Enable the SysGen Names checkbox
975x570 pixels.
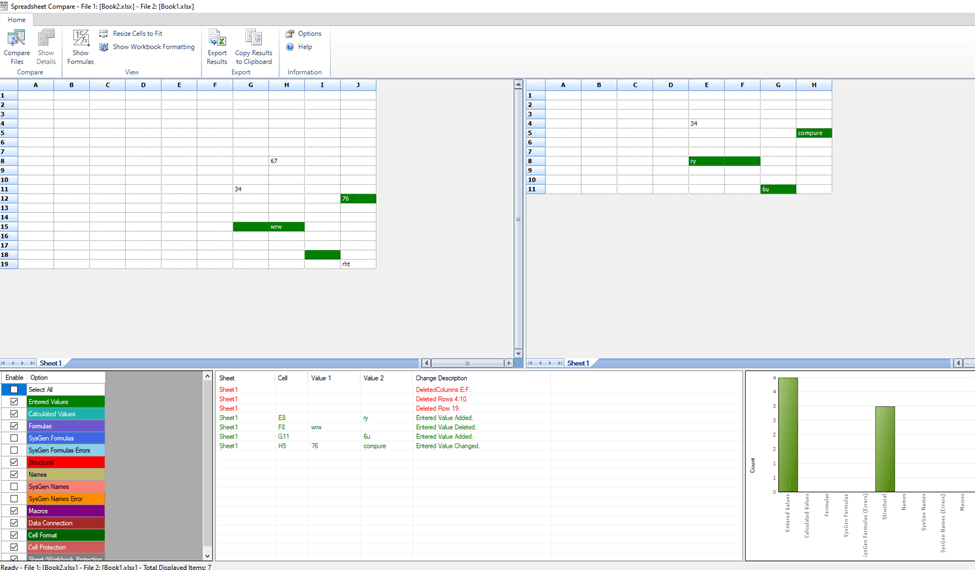tap(14, 487)
